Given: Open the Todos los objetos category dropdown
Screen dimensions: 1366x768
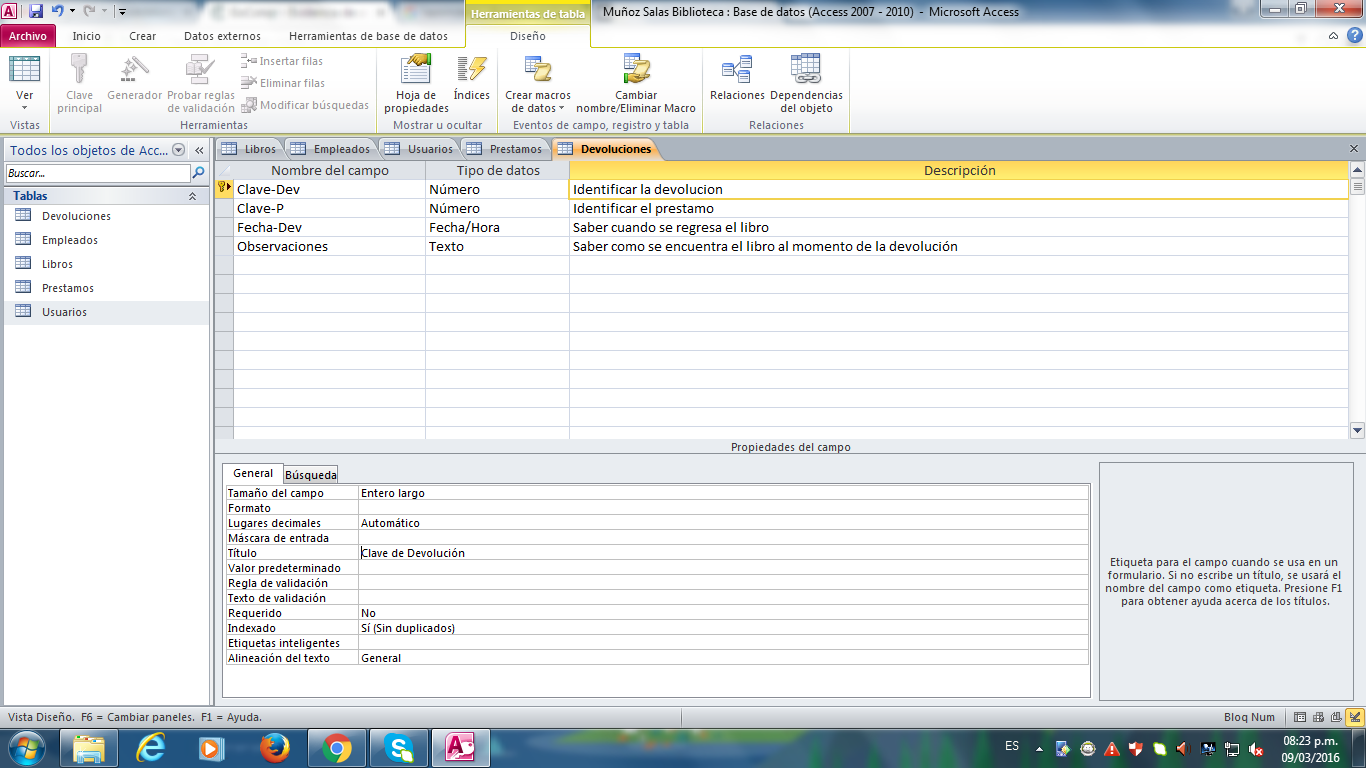Looking at the screenshot, I should (x=179, y=150).
